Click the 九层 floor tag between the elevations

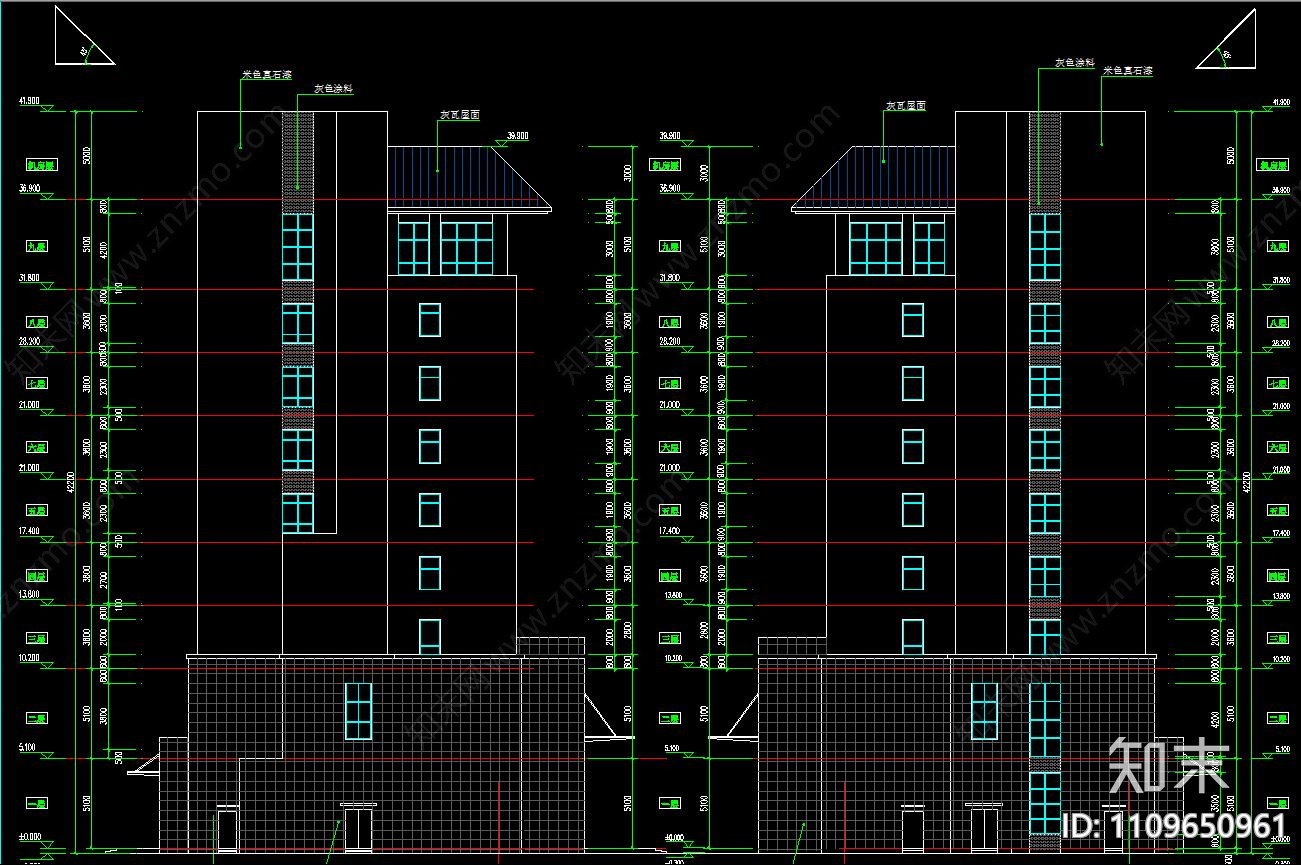(669, 246)
